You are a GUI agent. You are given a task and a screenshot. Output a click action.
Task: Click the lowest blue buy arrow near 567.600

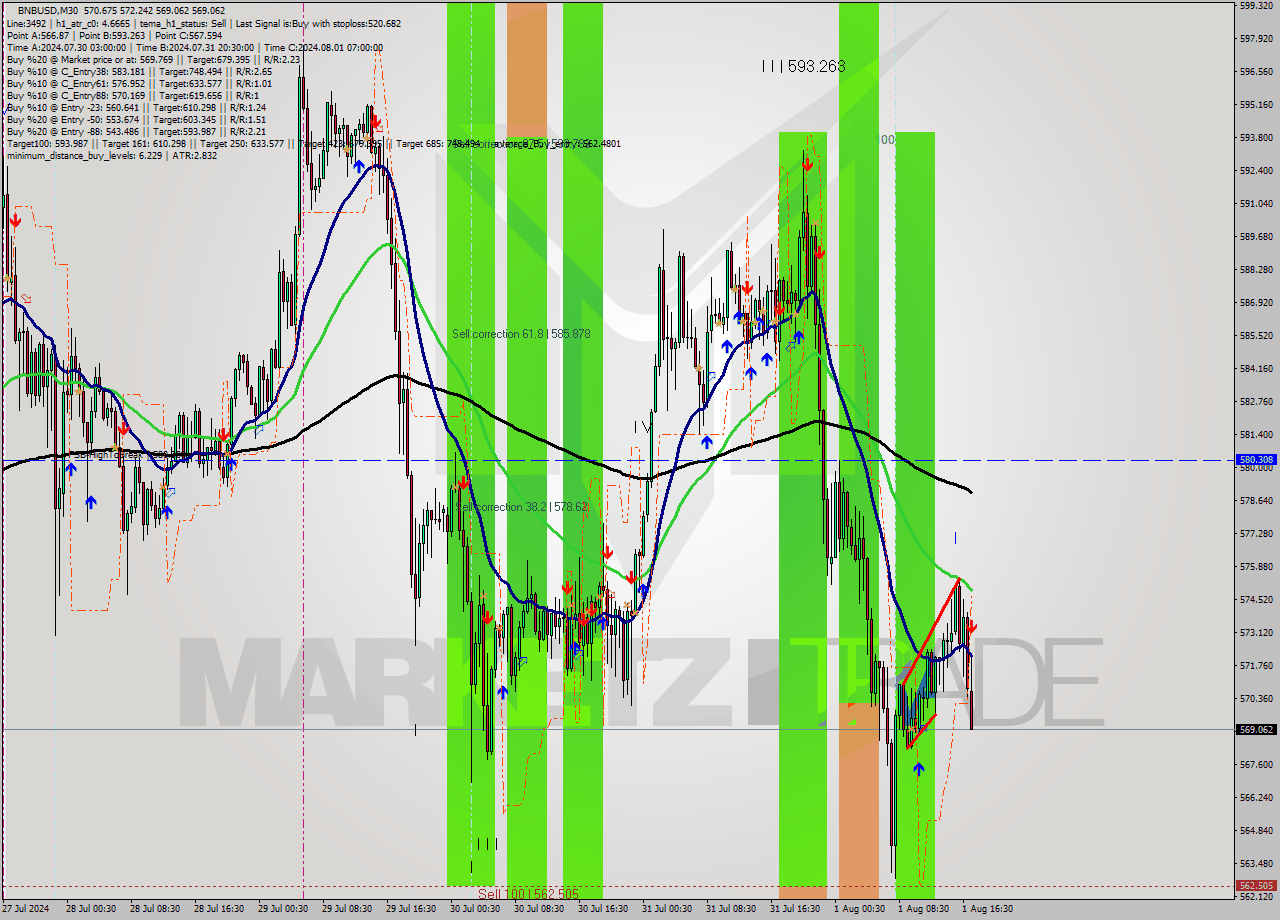(918, 768)
